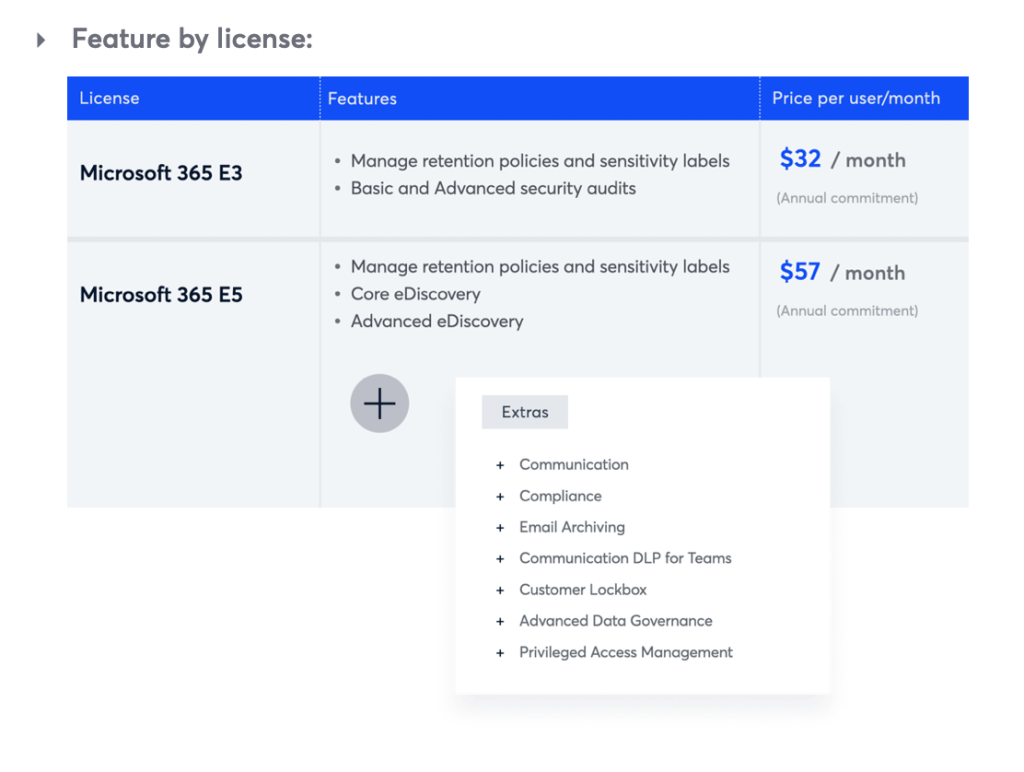1024x772 pixels.
Task: Select the Compliance extras entry text
Action: click(560, 496)
